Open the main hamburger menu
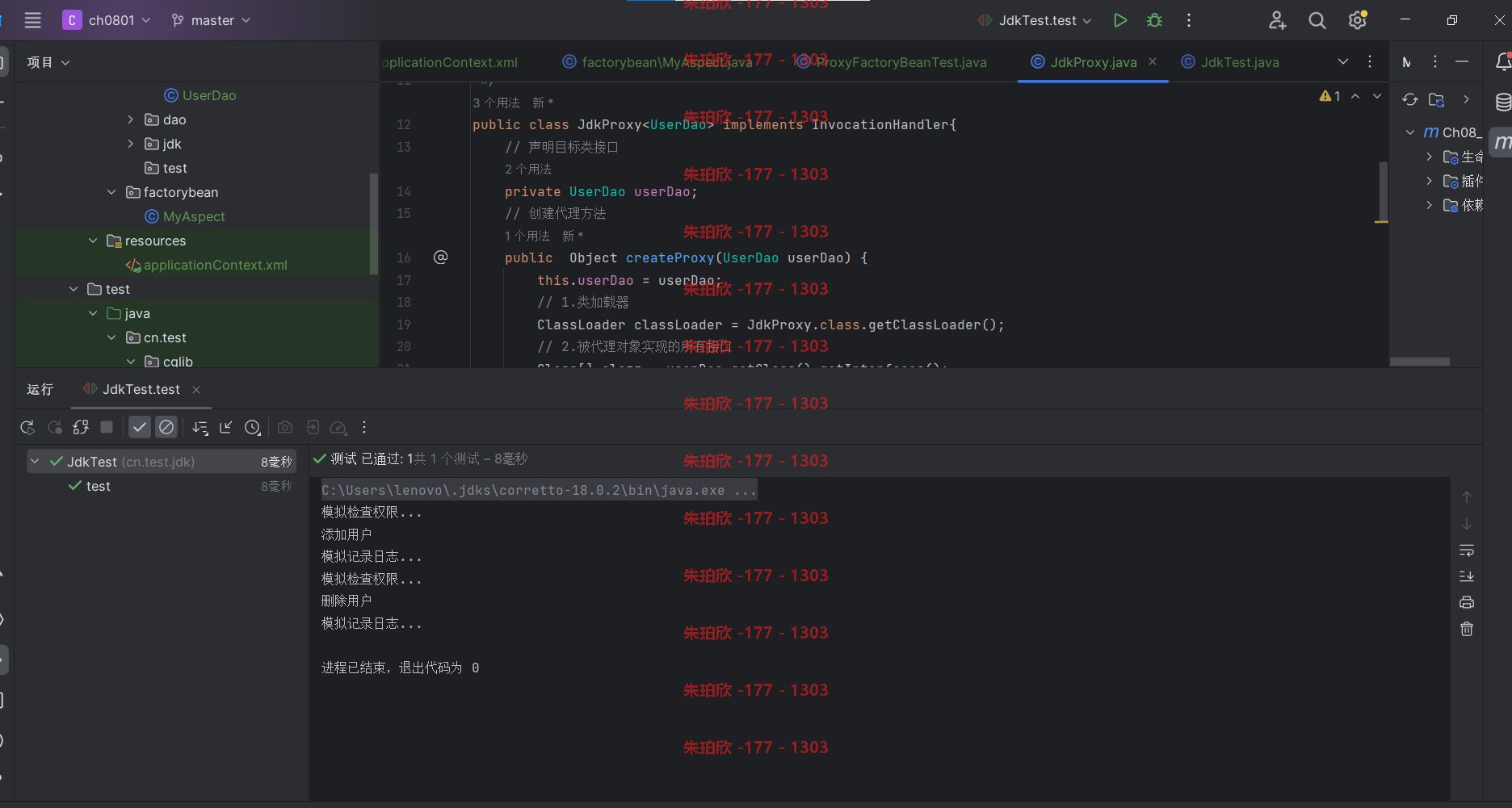The height and width of the screenshot is (808, 1512). [32, 20]
